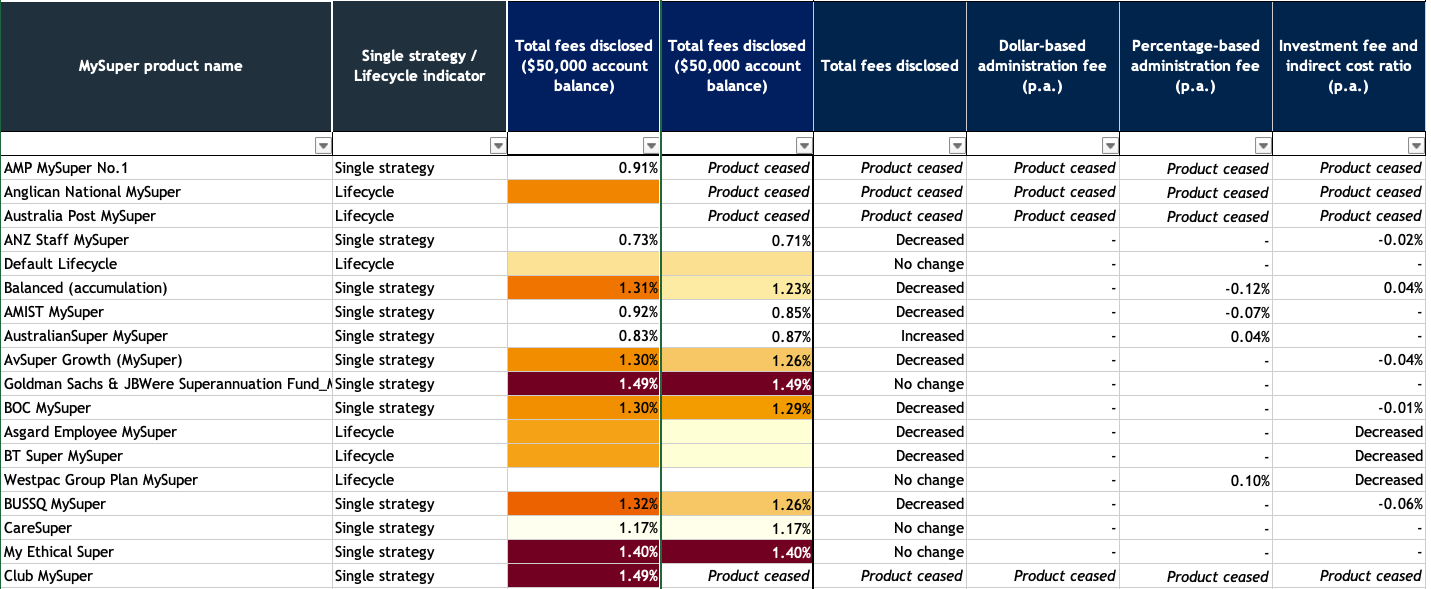Click the Lifecycle cell for Default Lifecycle row
Screen dimensions: 1431x589
420,264
